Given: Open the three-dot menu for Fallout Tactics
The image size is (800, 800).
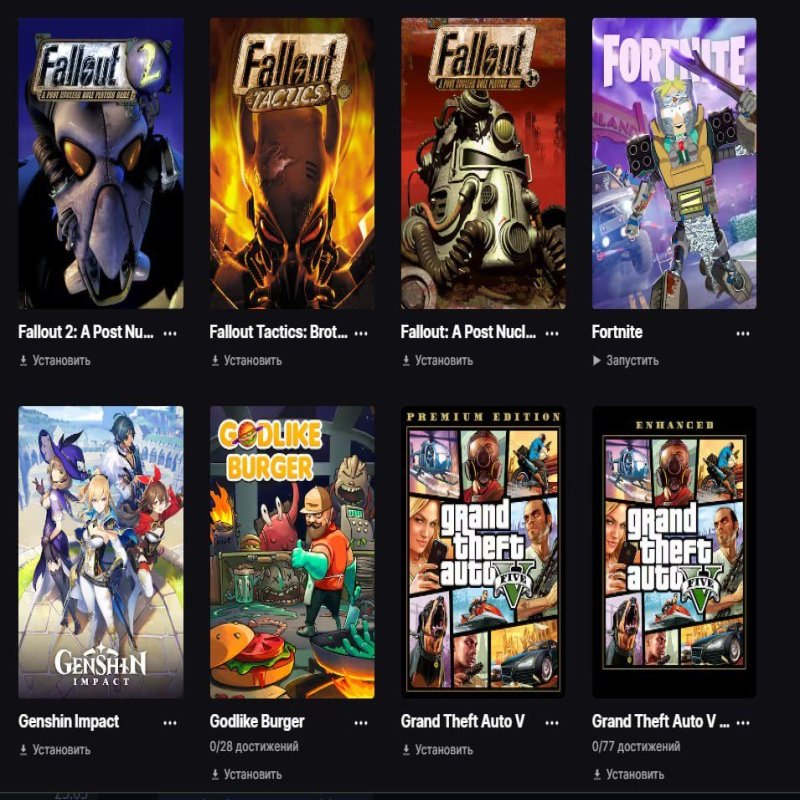Looking at the screenshot, I should pos(361,334).
